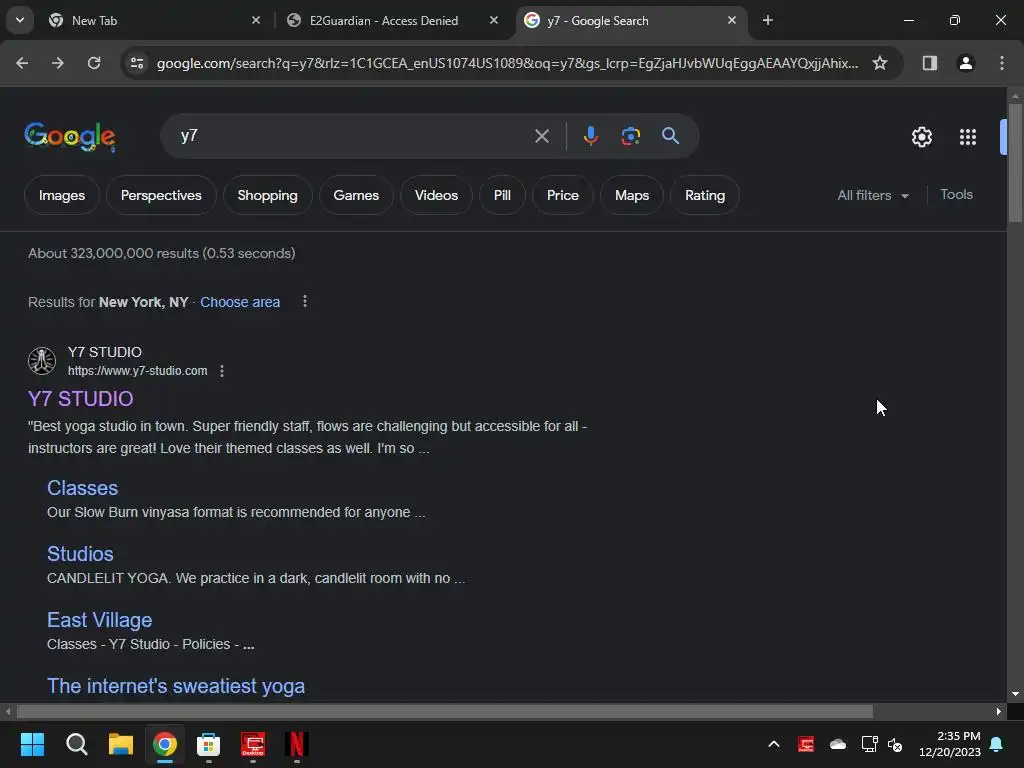View site information icon in address bar
Screen dimensions: 1024x768
[137, 63]
